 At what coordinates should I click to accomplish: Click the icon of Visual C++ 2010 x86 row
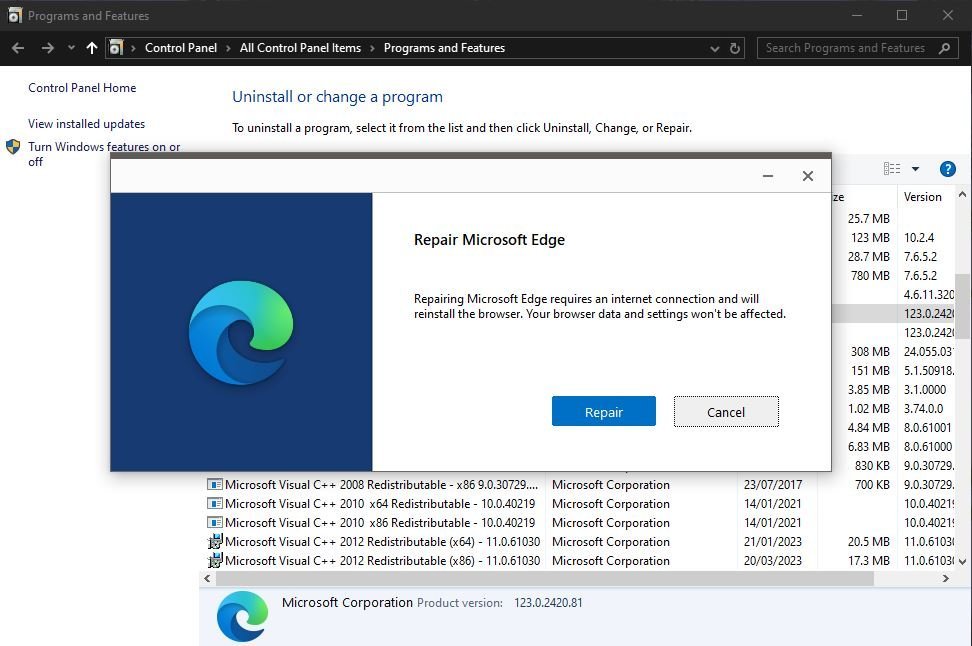(214, 523)
